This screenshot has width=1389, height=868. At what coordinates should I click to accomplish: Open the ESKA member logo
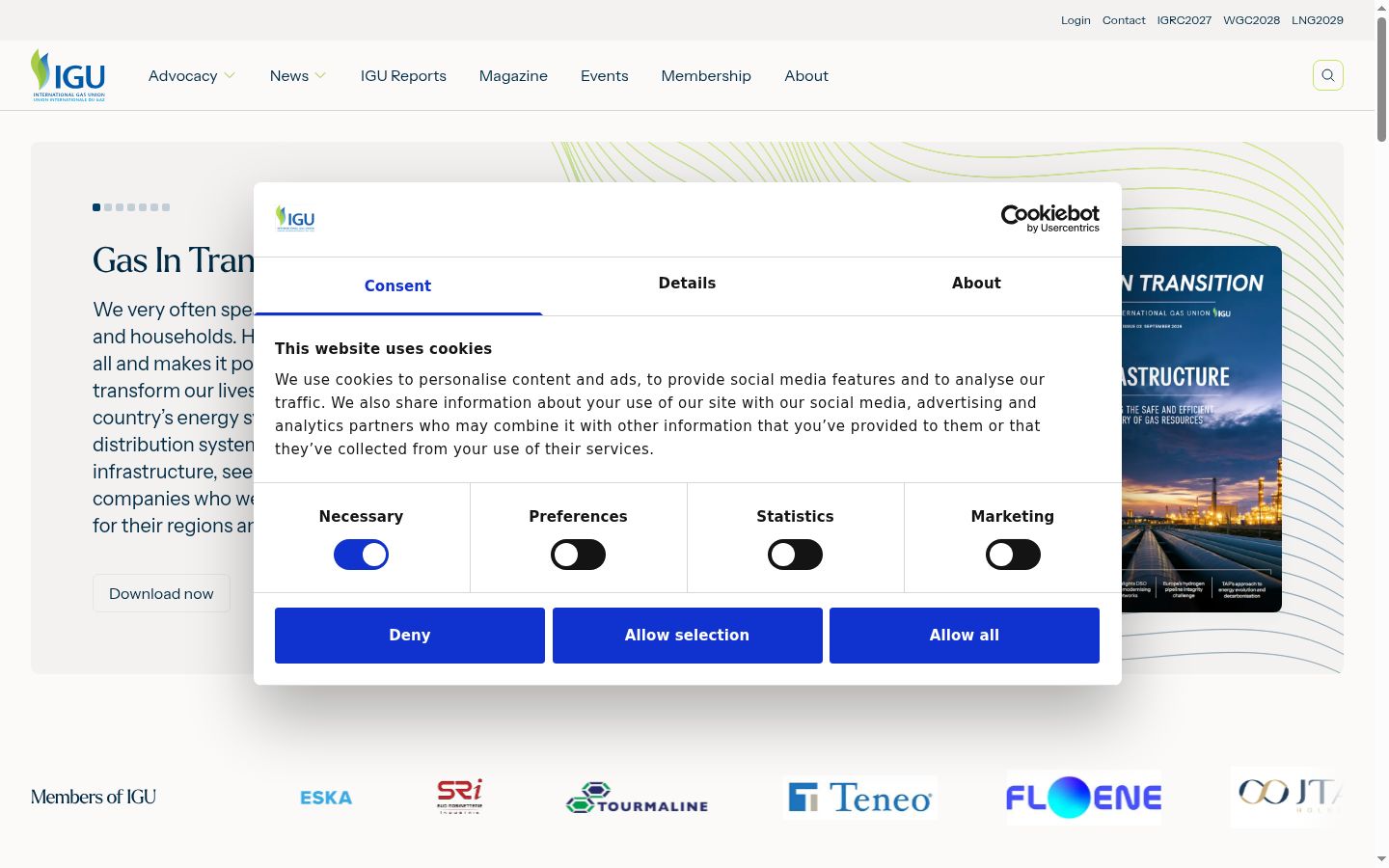click(326, 798)
